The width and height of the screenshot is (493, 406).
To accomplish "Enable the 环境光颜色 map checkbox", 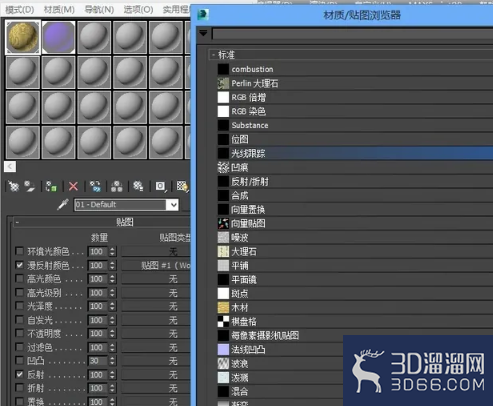I will (x=19, y=251).
